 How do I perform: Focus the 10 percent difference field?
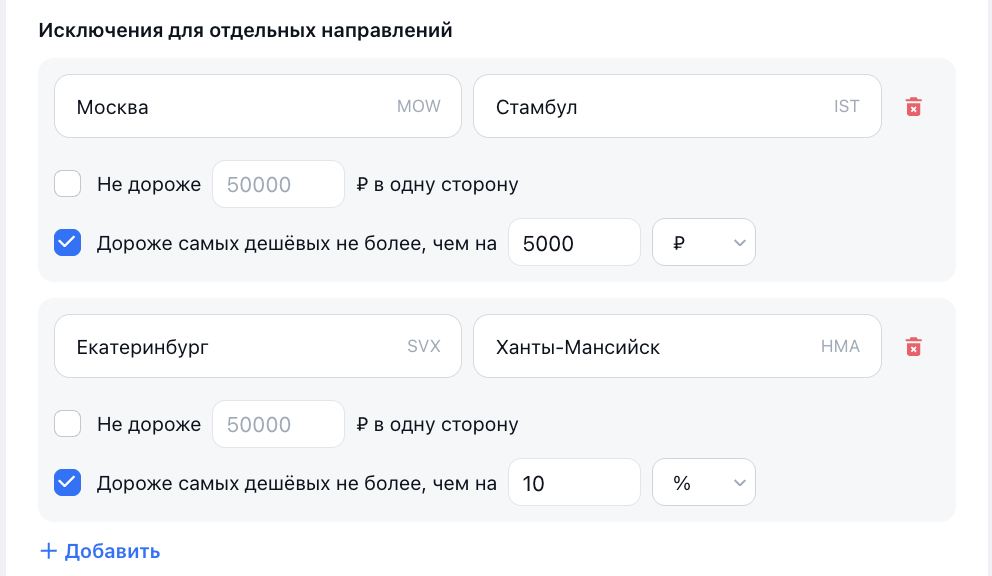574,483
